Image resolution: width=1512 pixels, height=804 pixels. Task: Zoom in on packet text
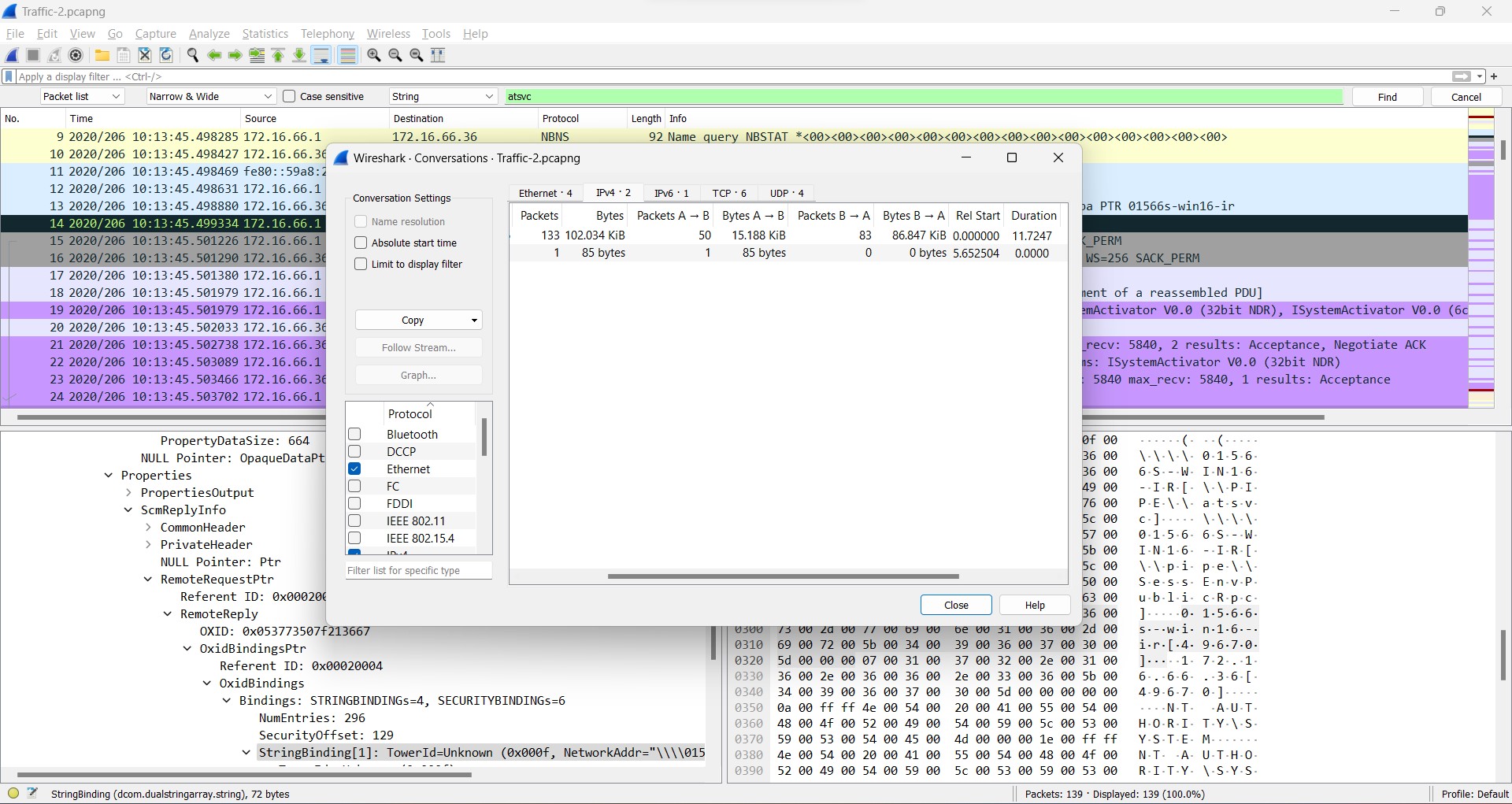point(374,55)
